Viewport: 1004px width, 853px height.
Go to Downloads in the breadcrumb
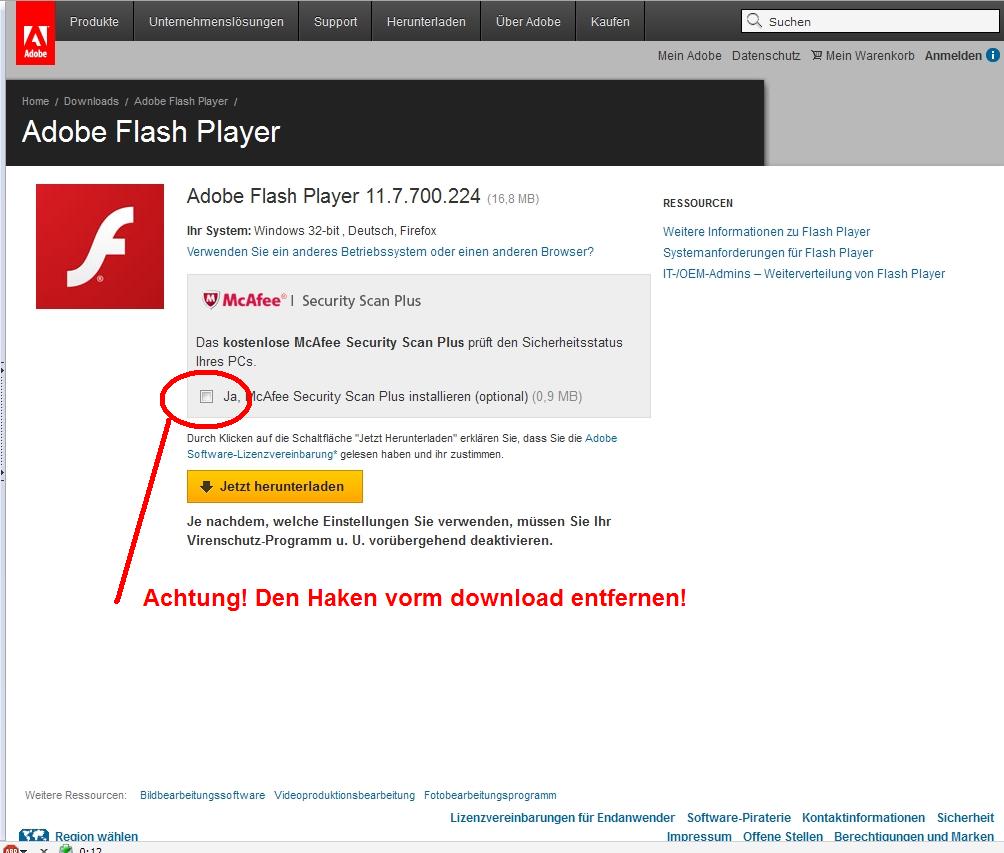click(91, 101)
